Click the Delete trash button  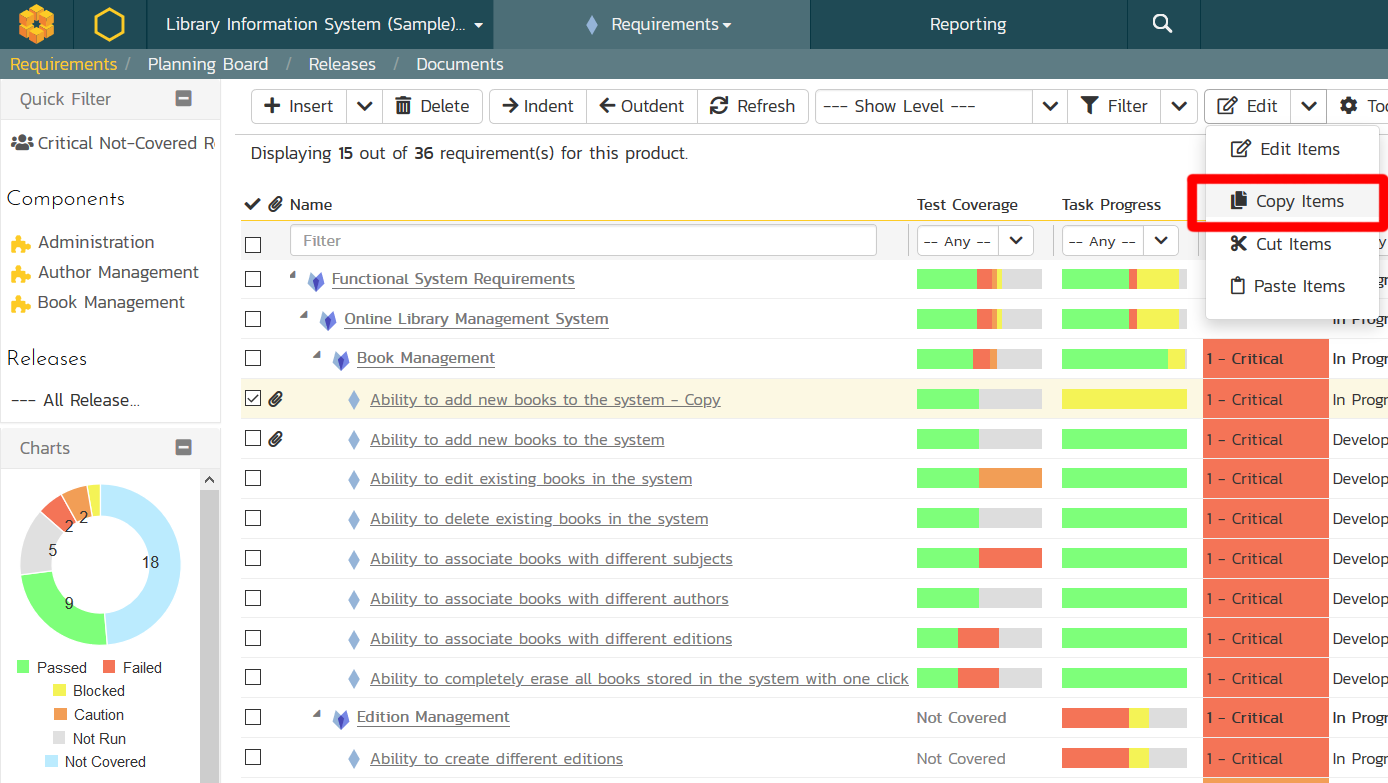click(x=432, y=106)
